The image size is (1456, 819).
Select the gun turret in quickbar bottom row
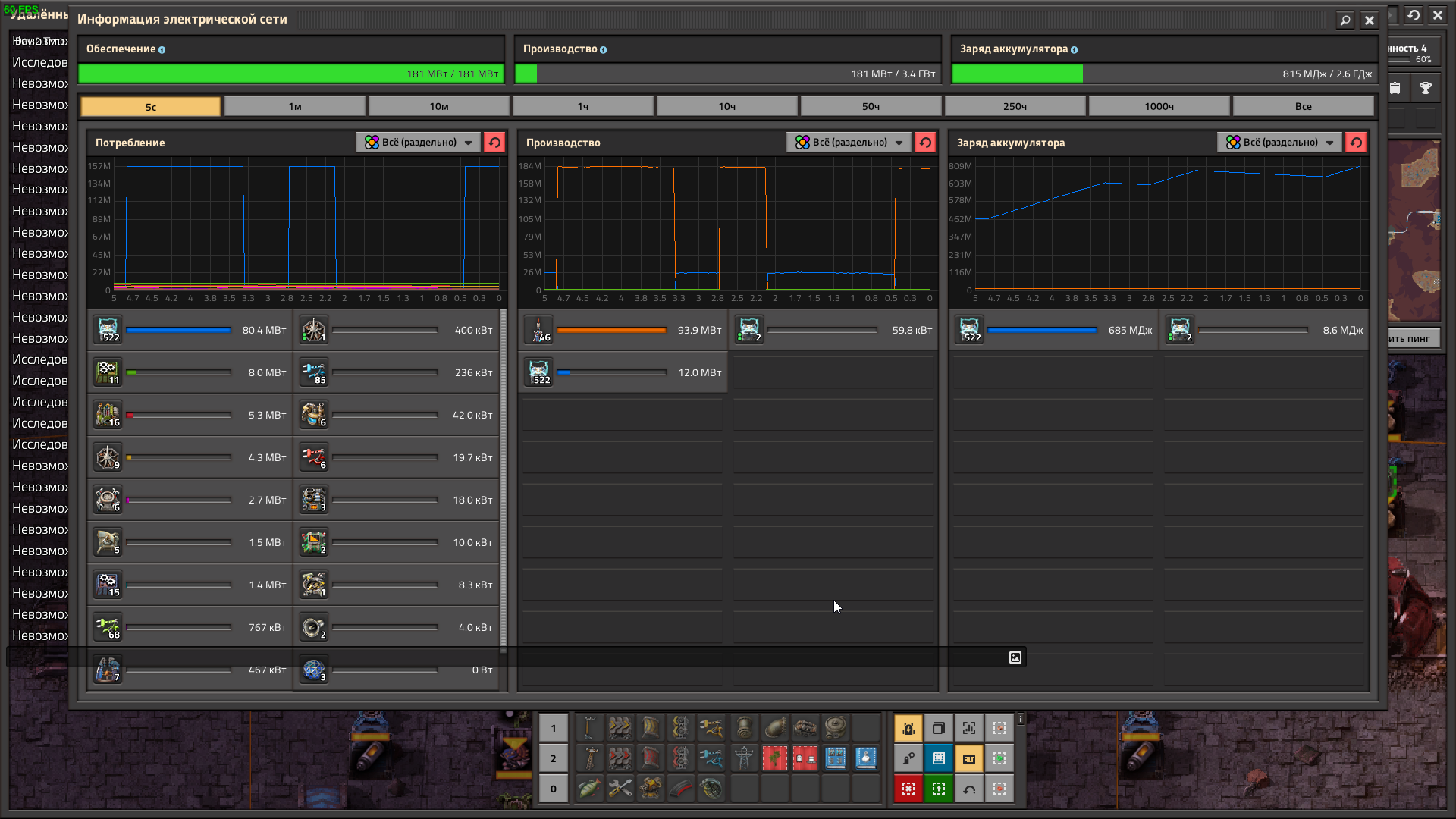pos(651,789)
